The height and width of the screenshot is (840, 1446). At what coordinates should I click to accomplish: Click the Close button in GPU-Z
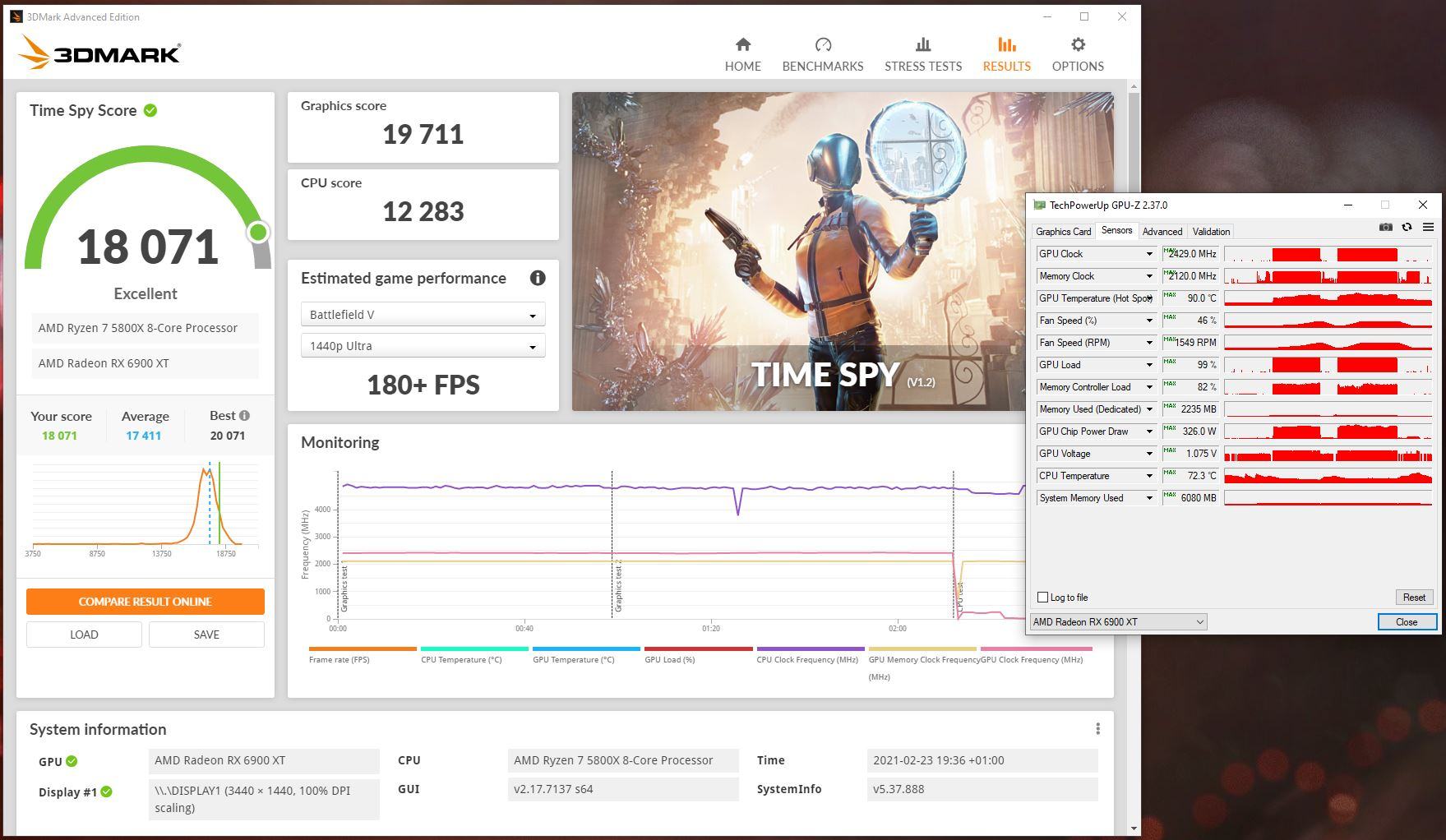tap(1407, 622)
